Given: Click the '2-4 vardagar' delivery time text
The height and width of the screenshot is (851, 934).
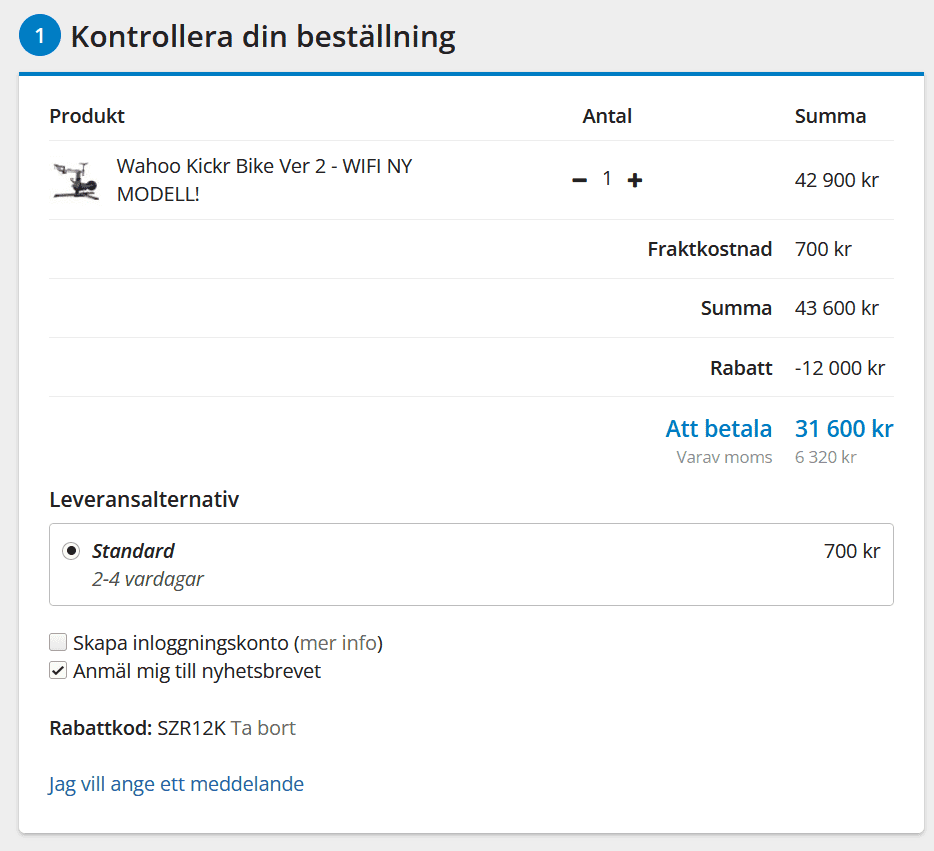Looking at the screenshot, I should pyautogui.click(x=148, y=579).
